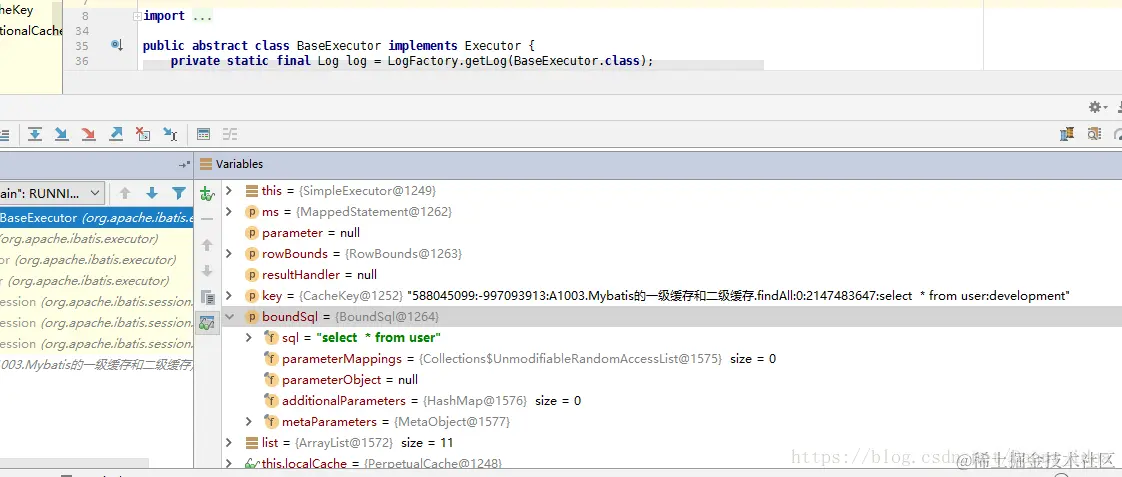
Task: Expand the folded import block
Action: 137,16
